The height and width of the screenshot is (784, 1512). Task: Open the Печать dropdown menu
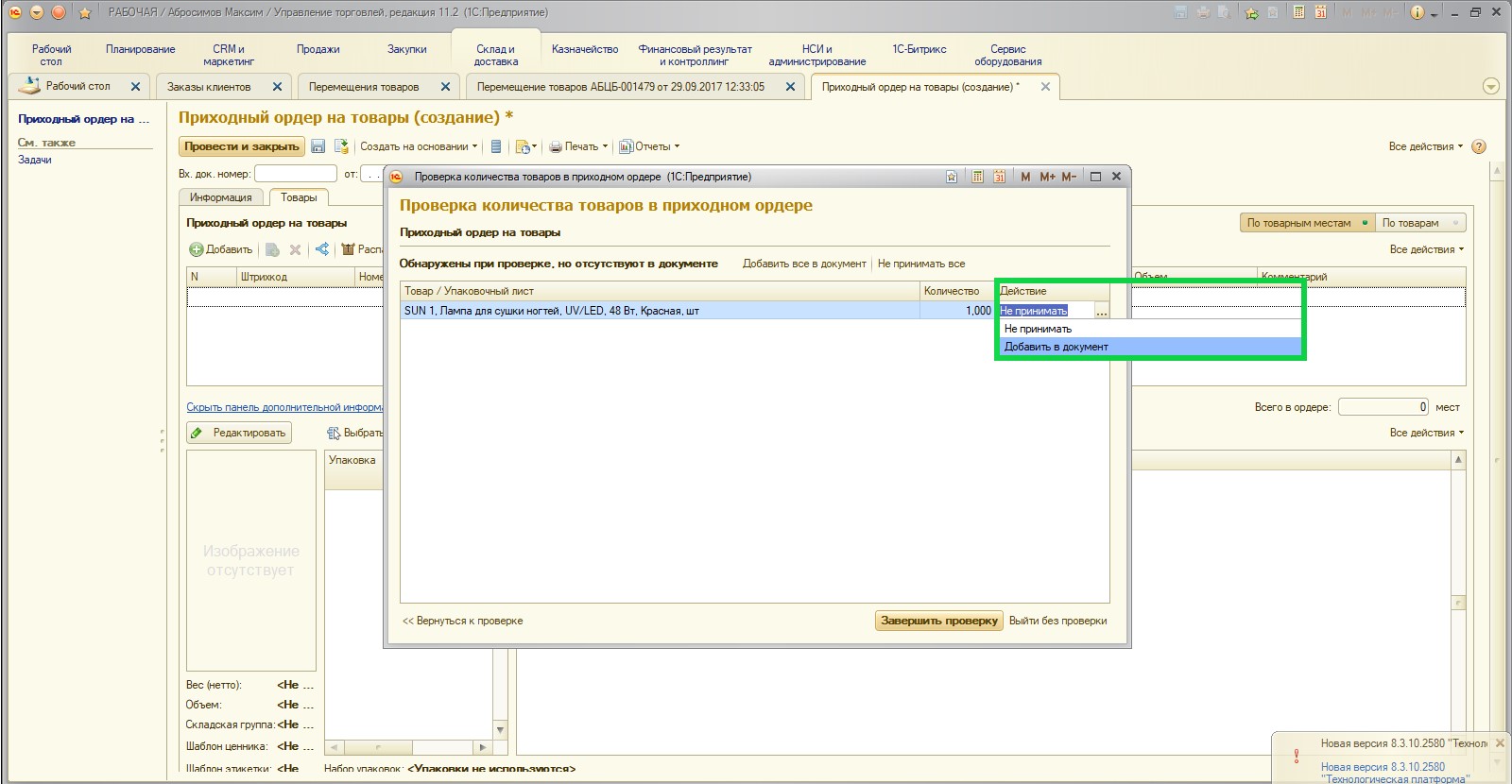pyautogui.click(x=578, y=146)
